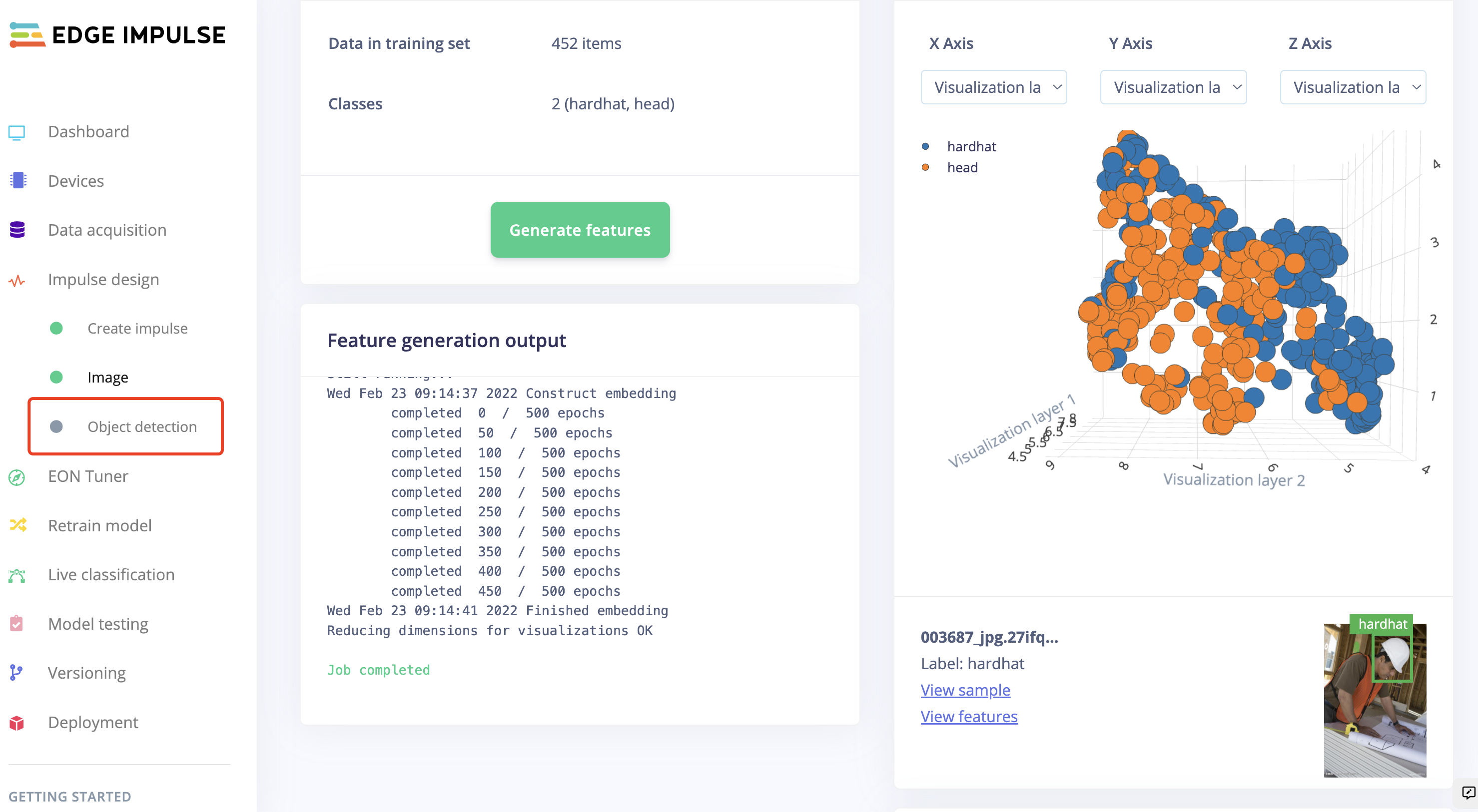Click the 'Finished embedding' log line
The height and width of the screenshot is (812, 1478).
pos(498,611)
